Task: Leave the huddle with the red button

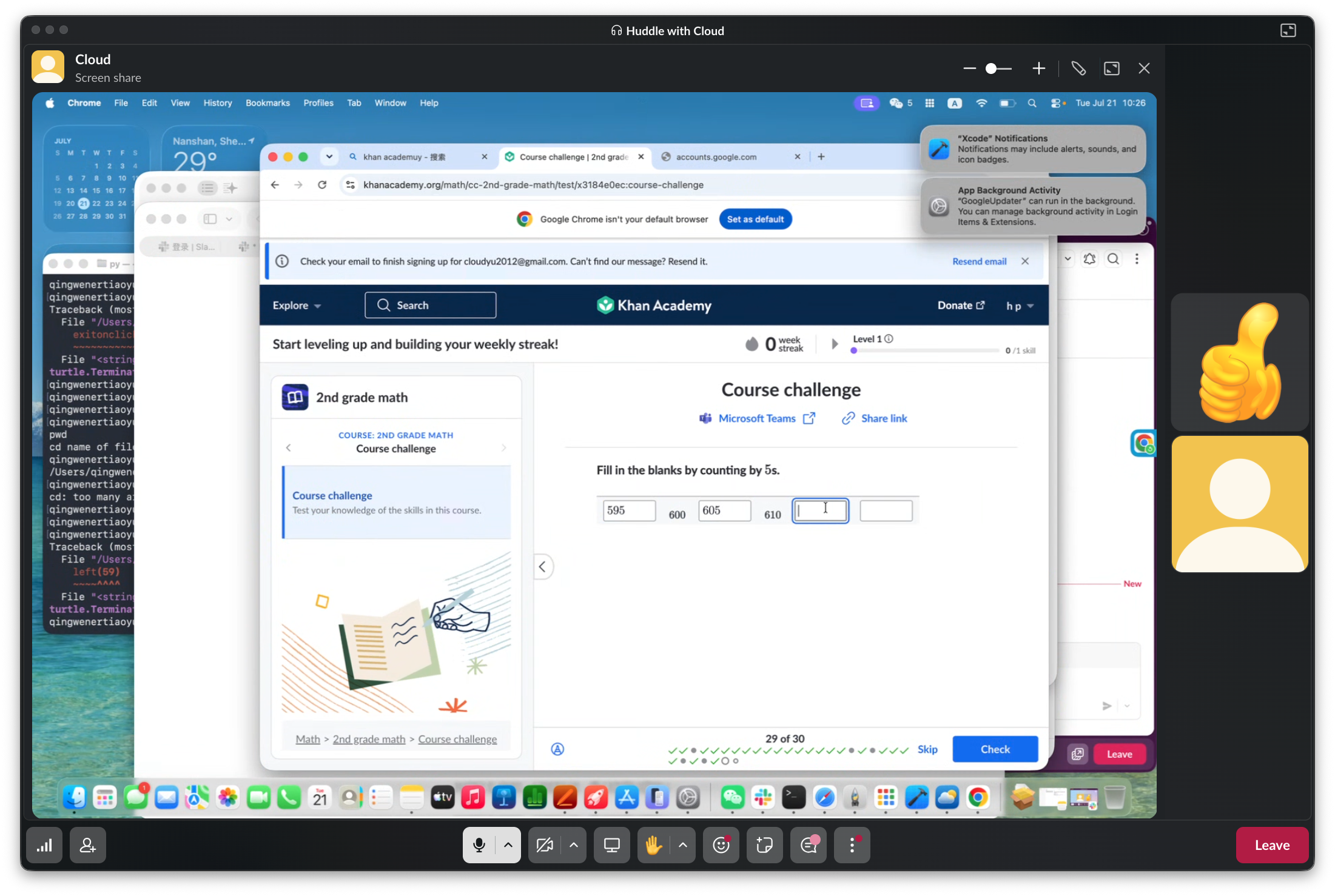Action: (1272, 845)
